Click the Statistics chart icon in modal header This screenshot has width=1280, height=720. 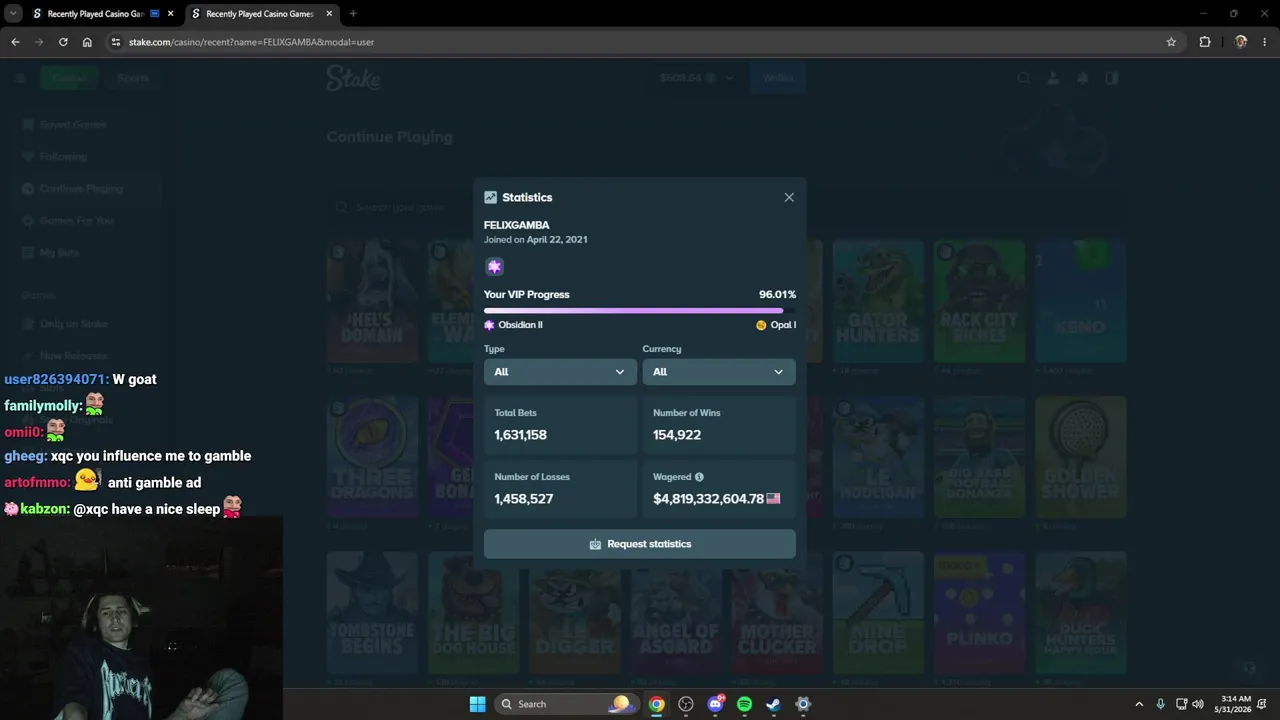pyautogui.click(x=490, y=198)
